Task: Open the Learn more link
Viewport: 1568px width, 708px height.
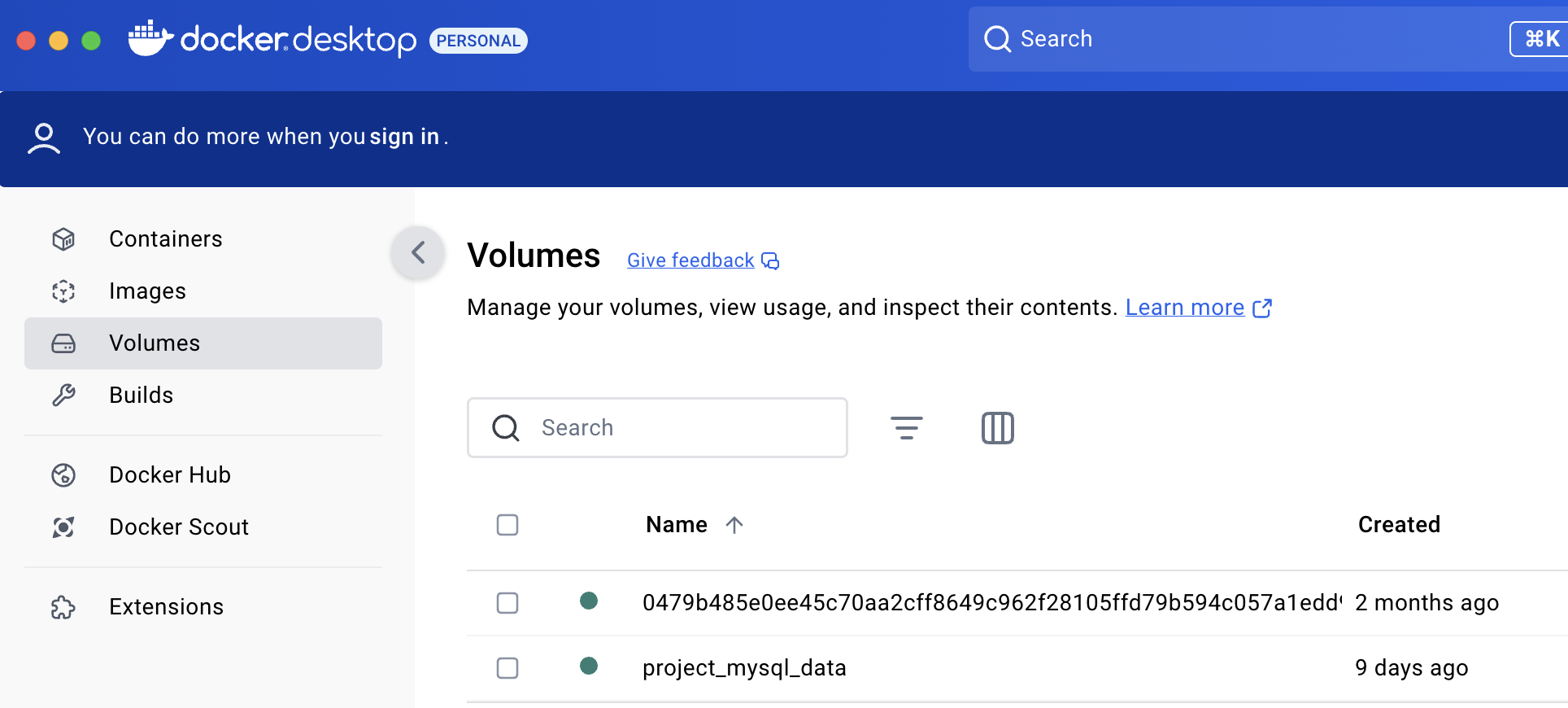Action: pos(1185,308)
